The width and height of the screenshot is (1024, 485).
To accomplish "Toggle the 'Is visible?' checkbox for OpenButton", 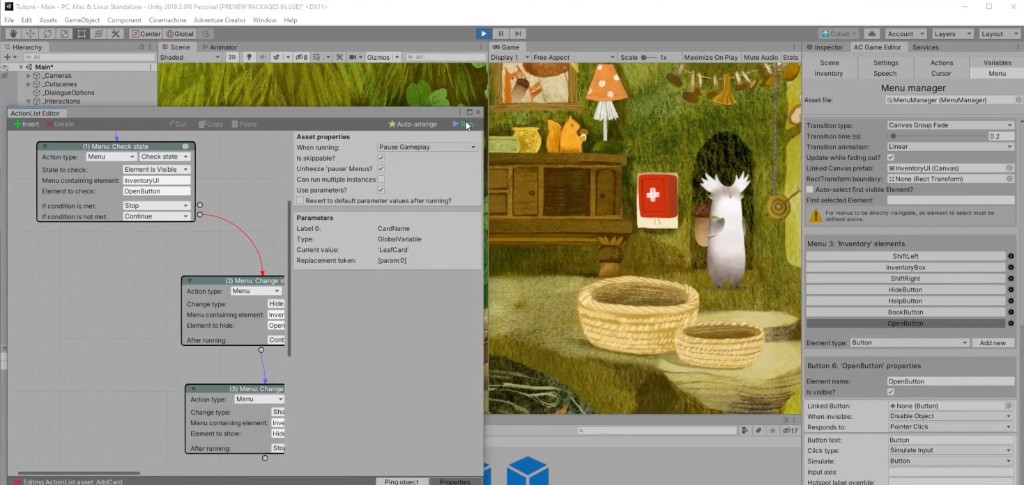I will coord(891,392).
